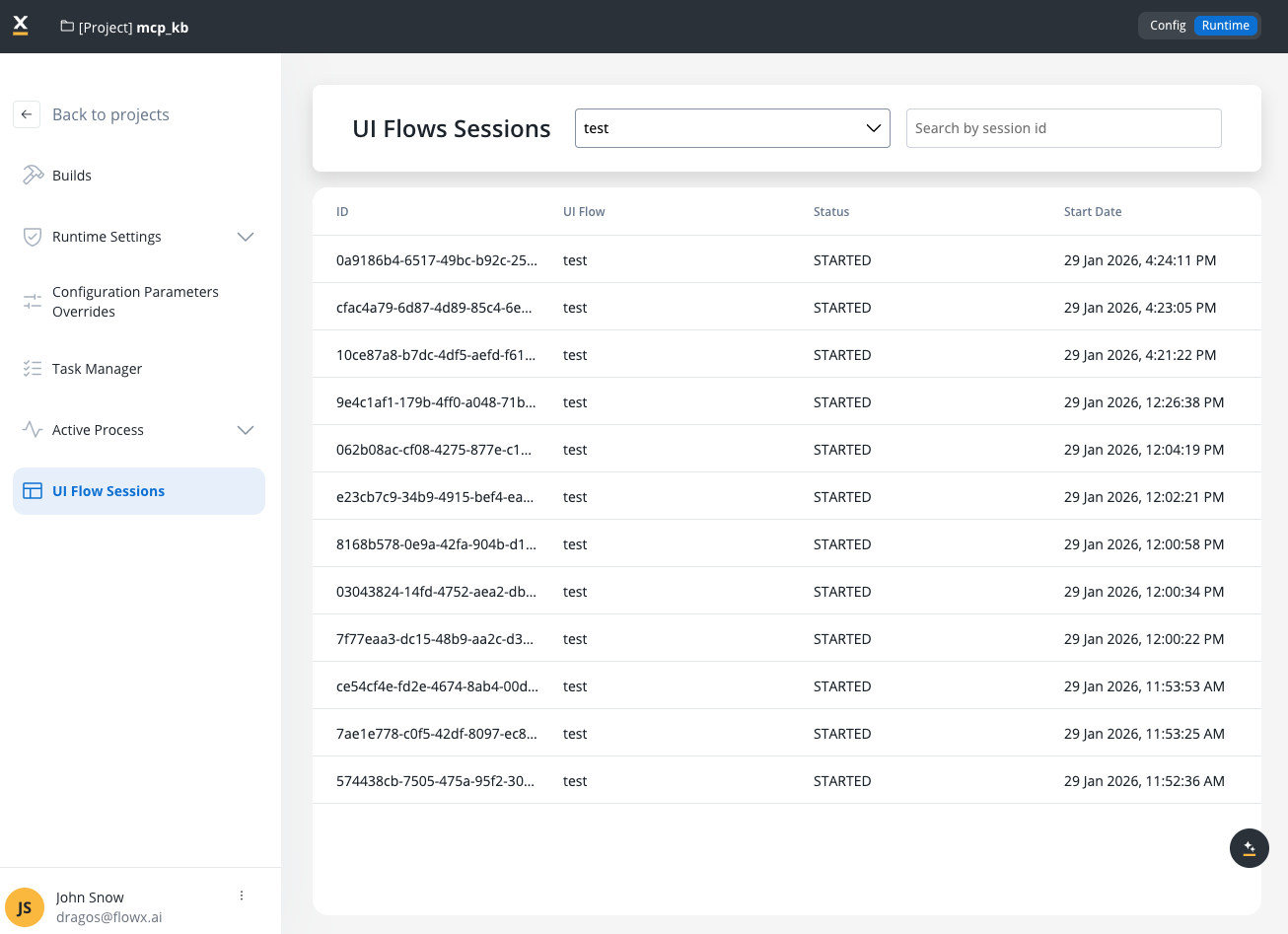Click the Runtime Settings shield icon
This screenshot has width=1288, height=934.
click(33, 237)
